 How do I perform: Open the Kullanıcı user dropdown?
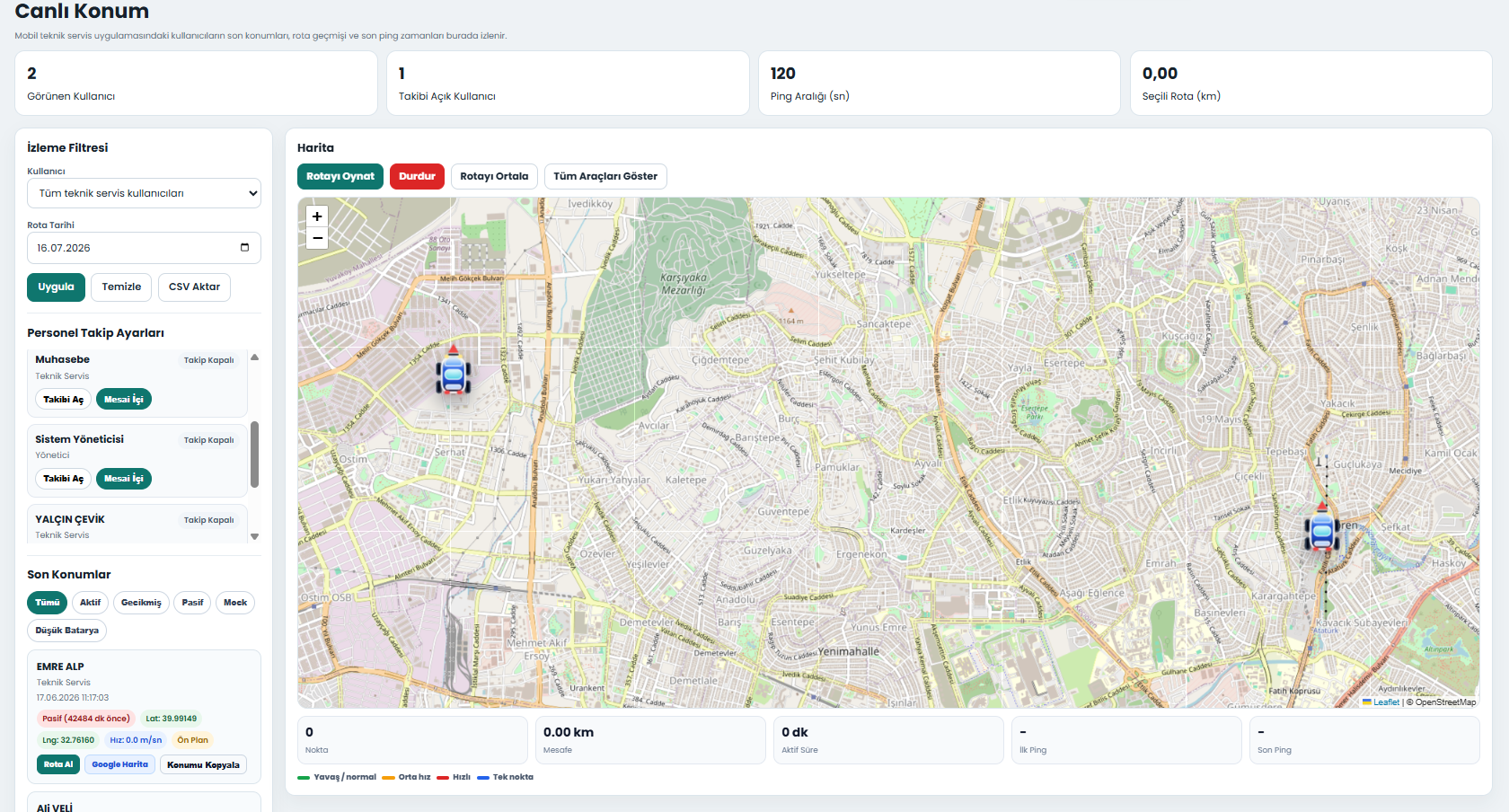[x=144, y=193]
